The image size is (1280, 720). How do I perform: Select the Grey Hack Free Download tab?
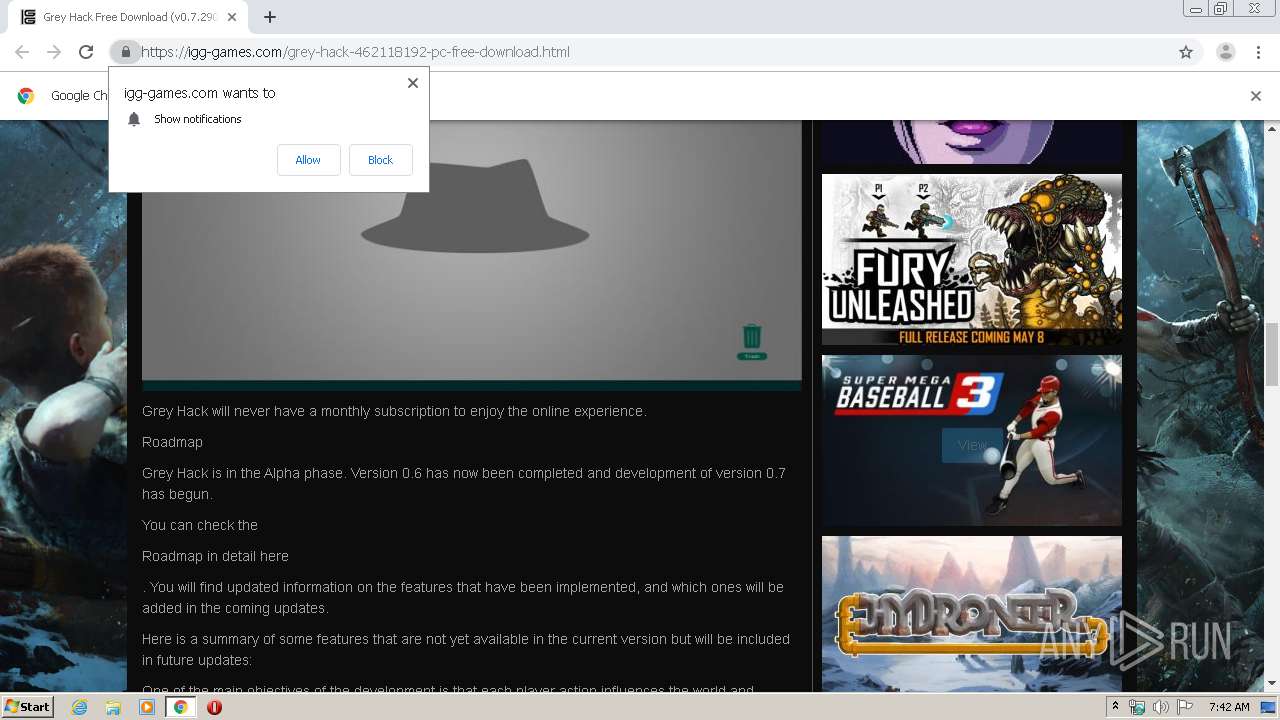[126, 17]
